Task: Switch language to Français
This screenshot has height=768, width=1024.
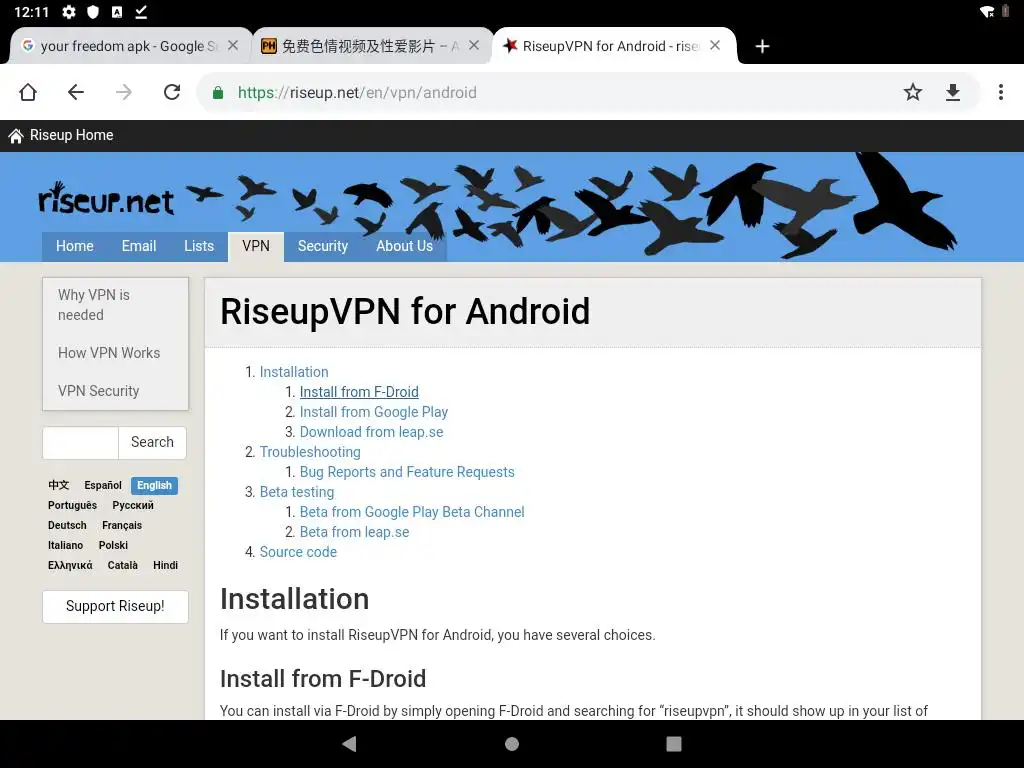Action: tap(121, 526)
